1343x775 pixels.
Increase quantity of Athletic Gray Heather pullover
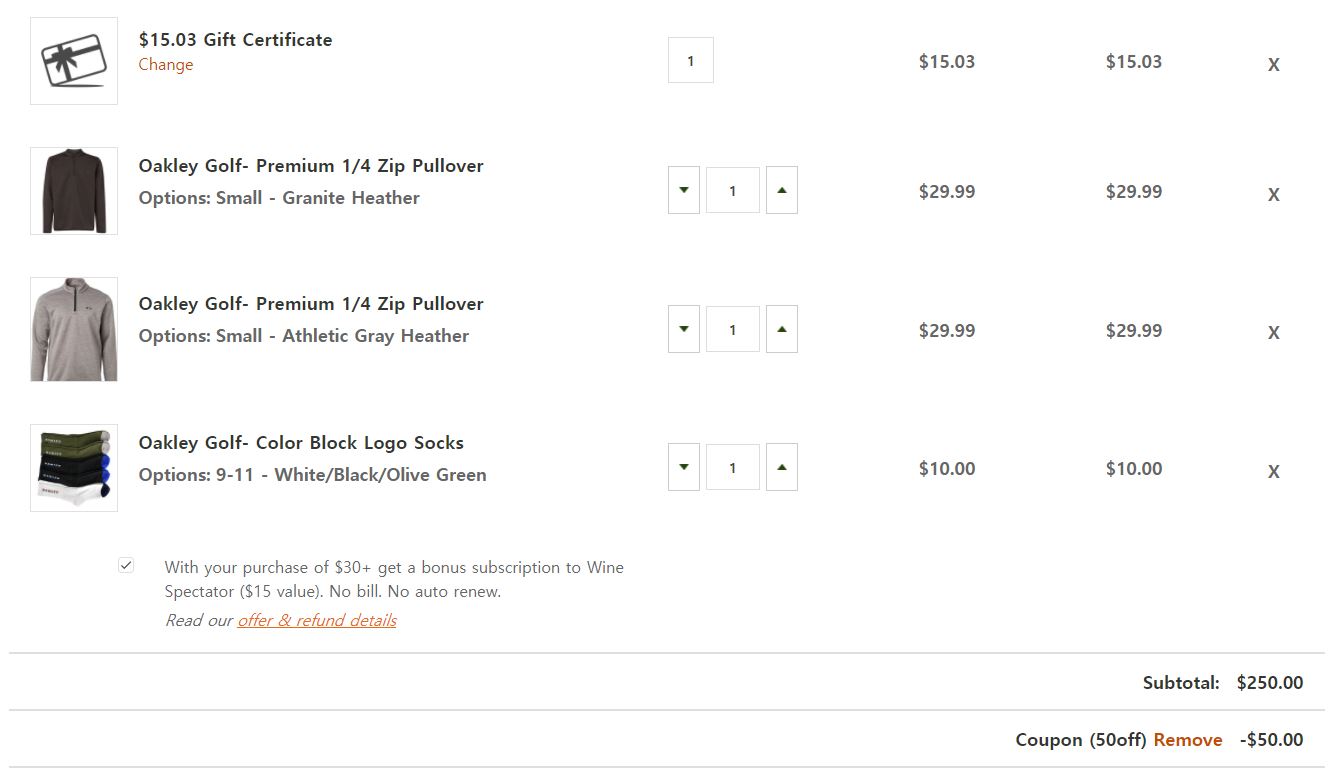(x=782, y=329)
